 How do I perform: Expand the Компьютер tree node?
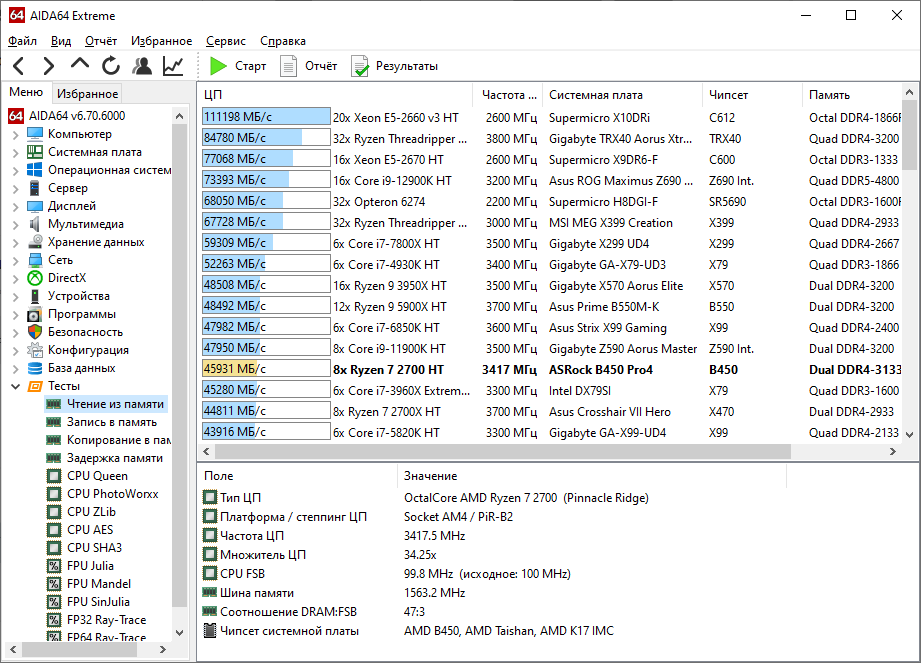[16, 134]
